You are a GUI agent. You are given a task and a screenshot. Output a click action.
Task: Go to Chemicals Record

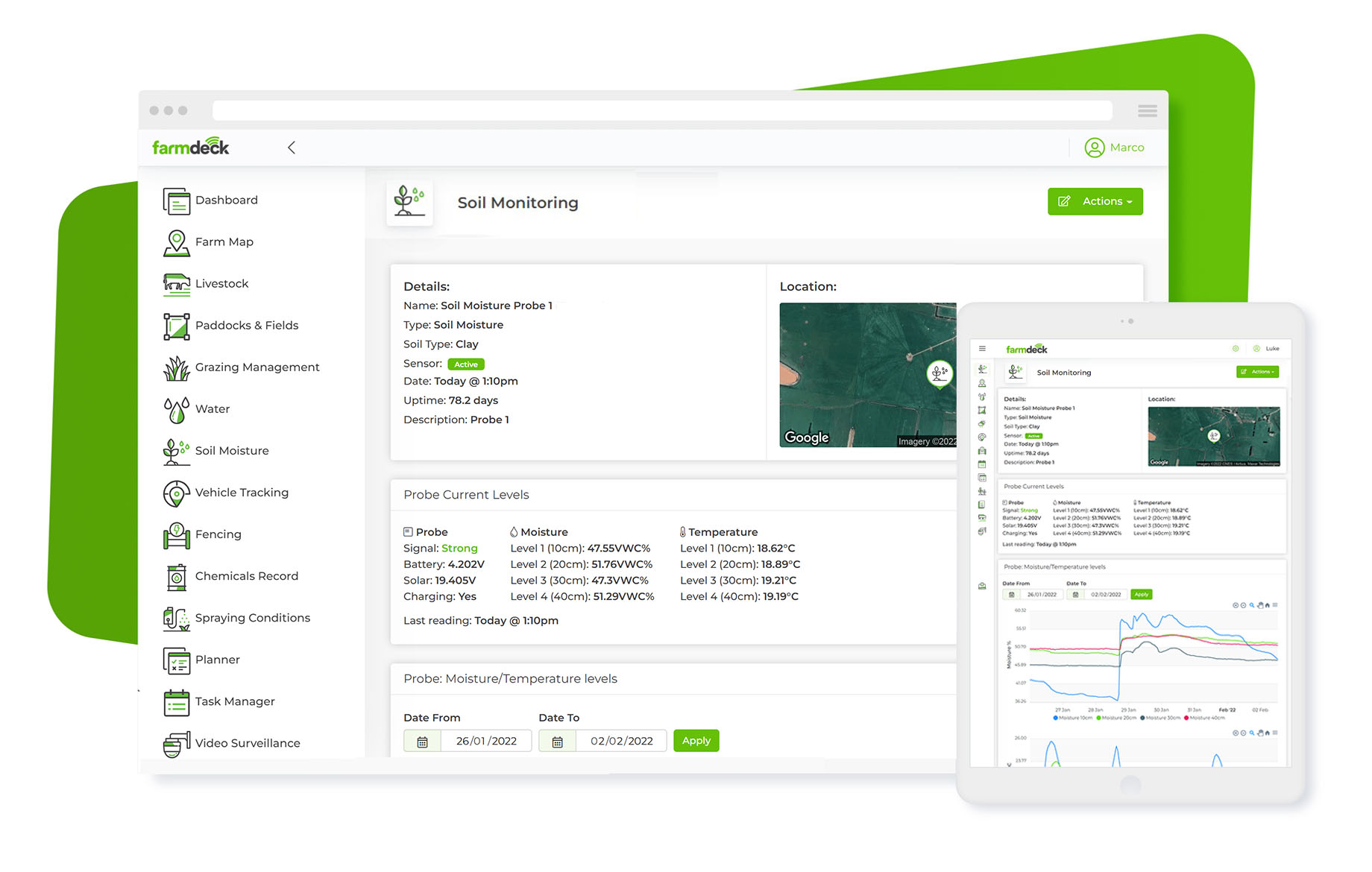230,576
